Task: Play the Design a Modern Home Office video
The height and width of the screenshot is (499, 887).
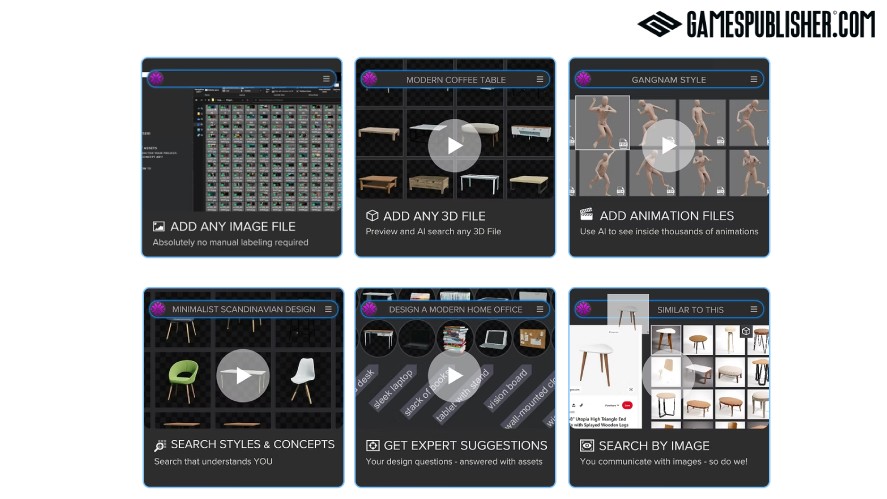Action: pyautogui.click(x=454, y=376)
